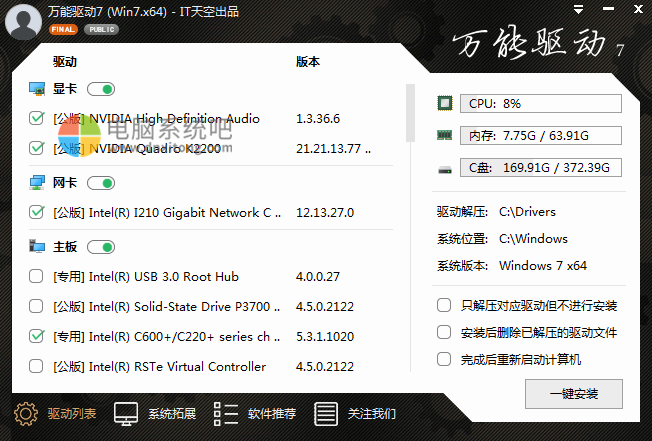Click version 21.21.13.77 of the Quadro driver
This screenshot has width=652, height=441.
[333, 148]
